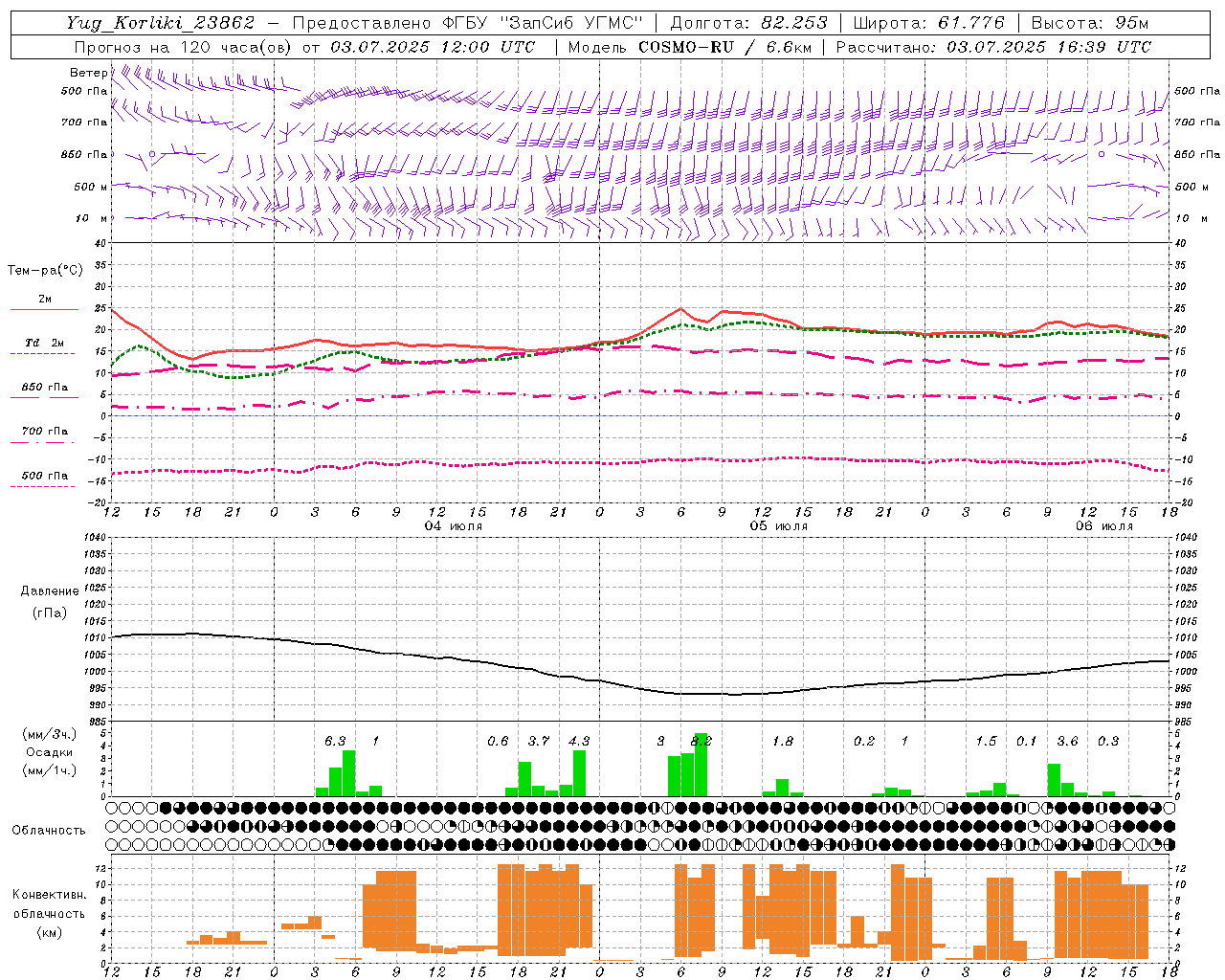The width and height of the screenshot is (1225, 980).
Task: Click the Ветер wind panel label
Action: point(88,73)
